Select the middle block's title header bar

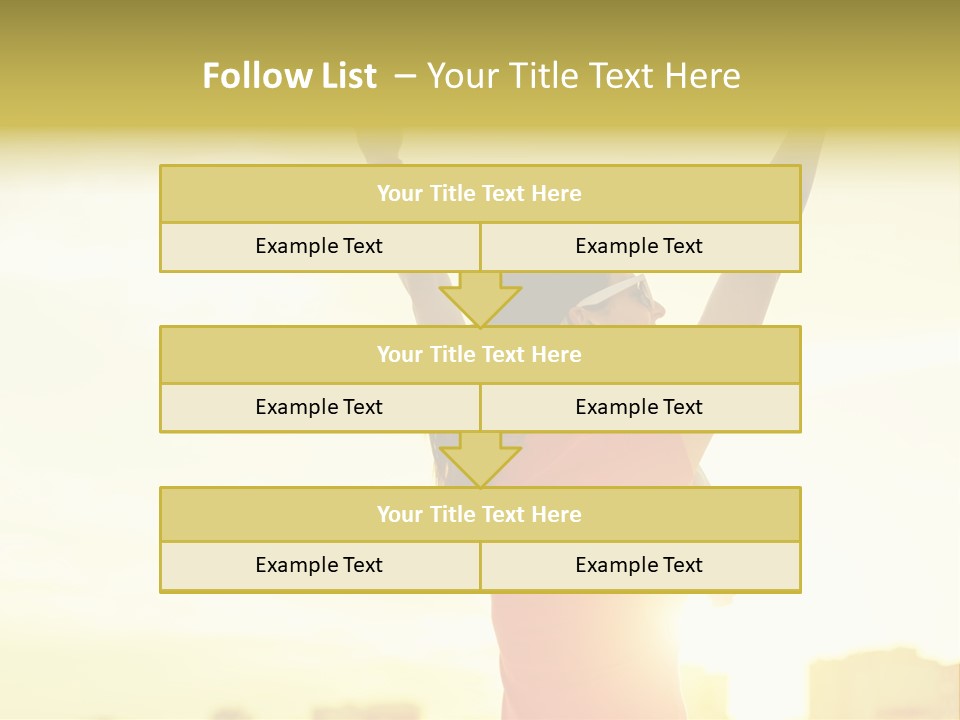[x=480, y=354]
